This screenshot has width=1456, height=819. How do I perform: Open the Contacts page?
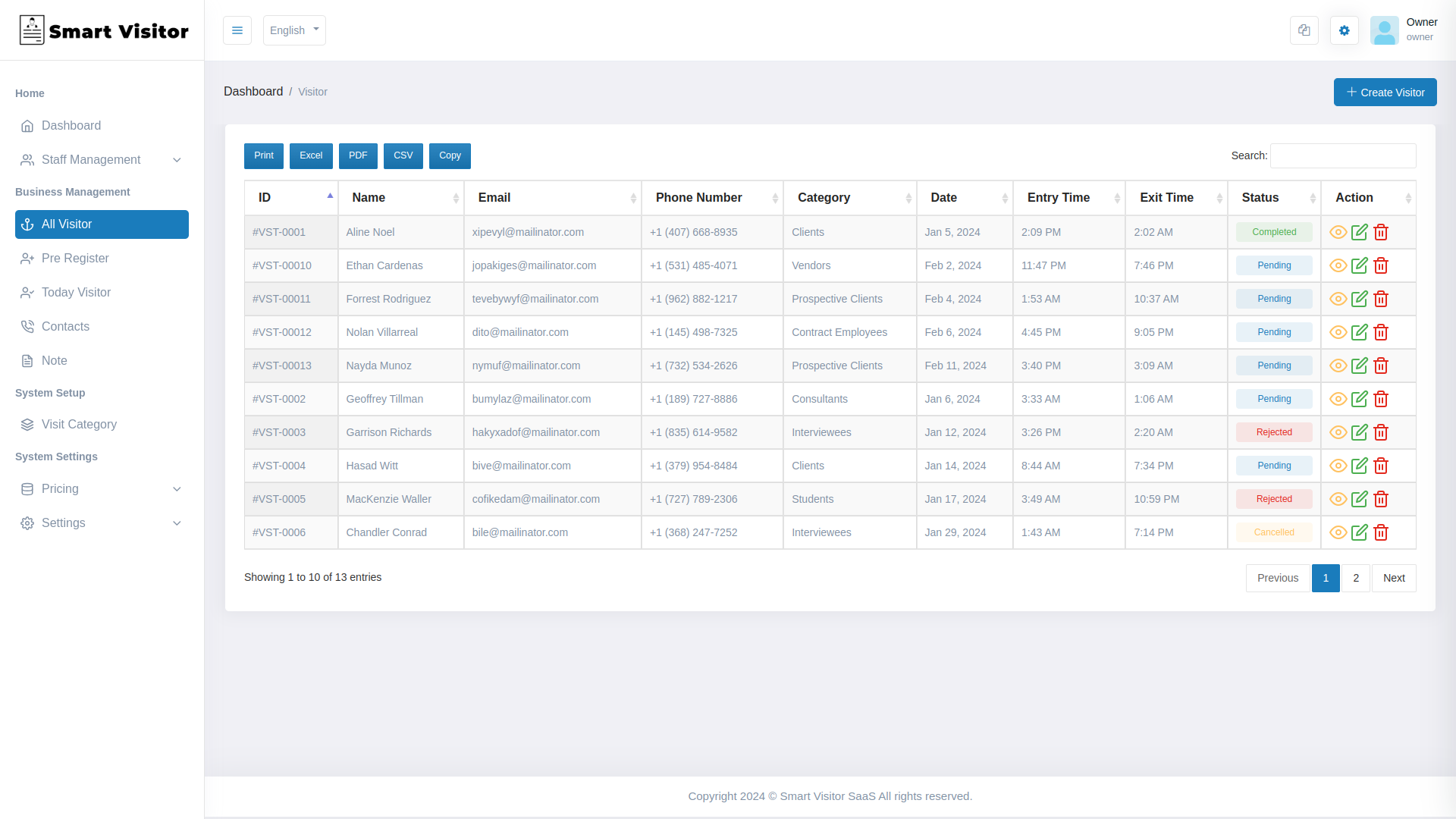pyautogui.click(x=65, y=326)
